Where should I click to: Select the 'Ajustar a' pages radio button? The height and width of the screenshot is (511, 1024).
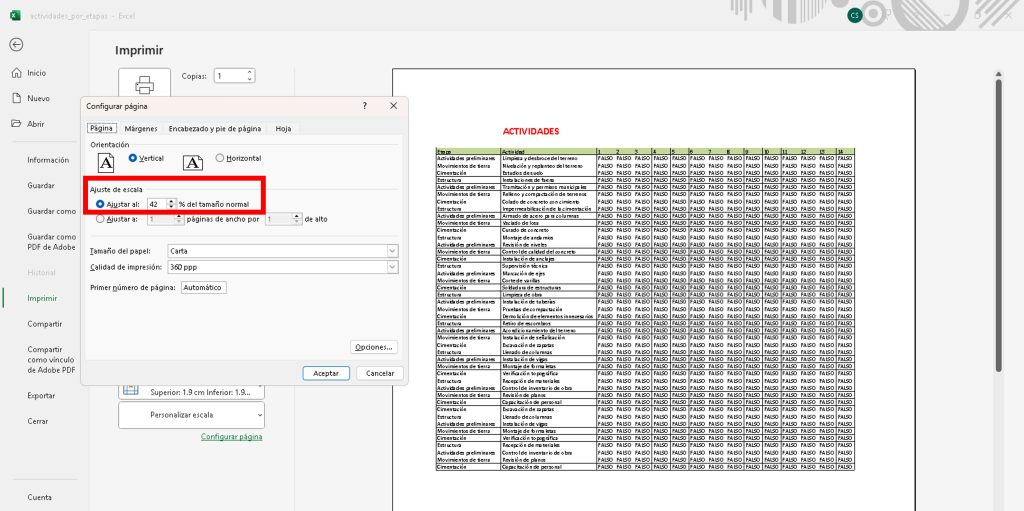click(99, 218)
